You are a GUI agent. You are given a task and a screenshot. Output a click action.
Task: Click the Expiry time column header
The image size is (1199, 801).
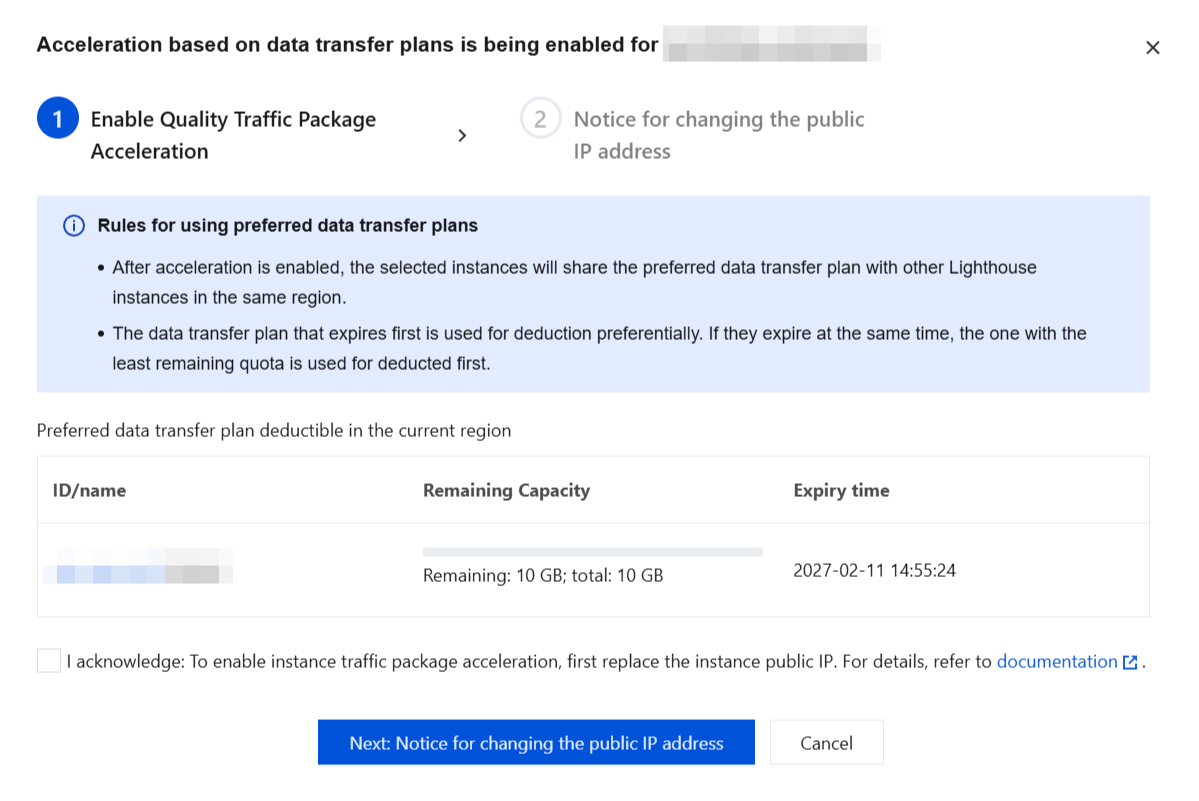click(841, 490)
